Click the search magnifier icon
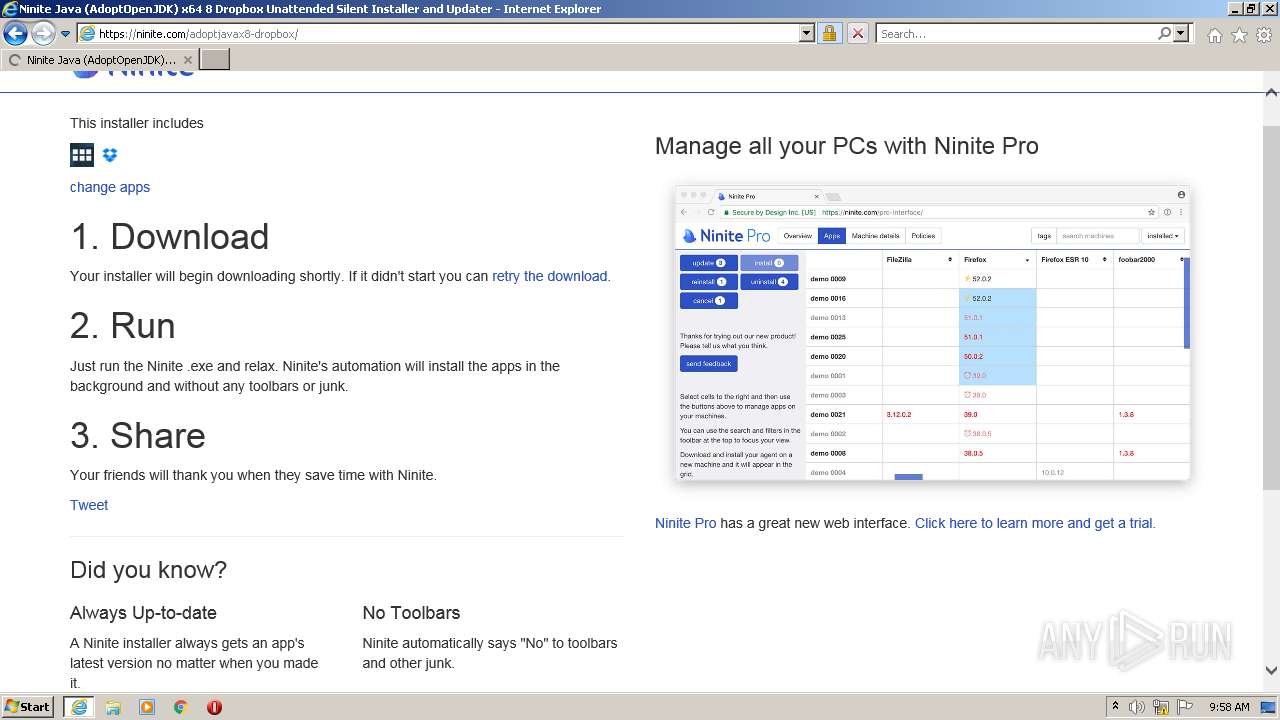The image size is (1280, 720). [x=1164, y=33]
